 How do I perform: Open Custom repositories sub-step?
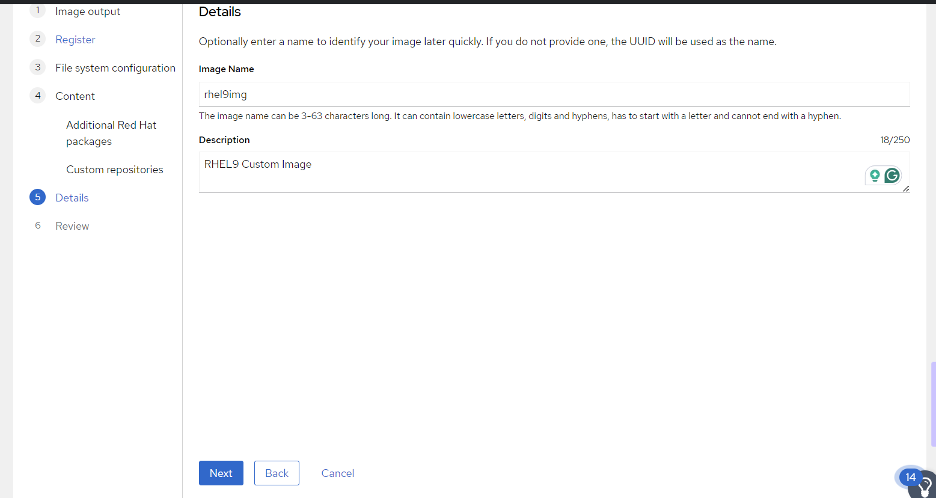pos(115,170)
